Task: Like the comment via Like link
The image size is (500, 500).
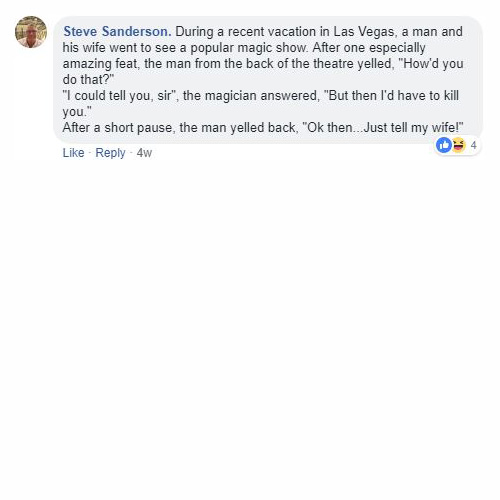Action: (x=73, y=153)
